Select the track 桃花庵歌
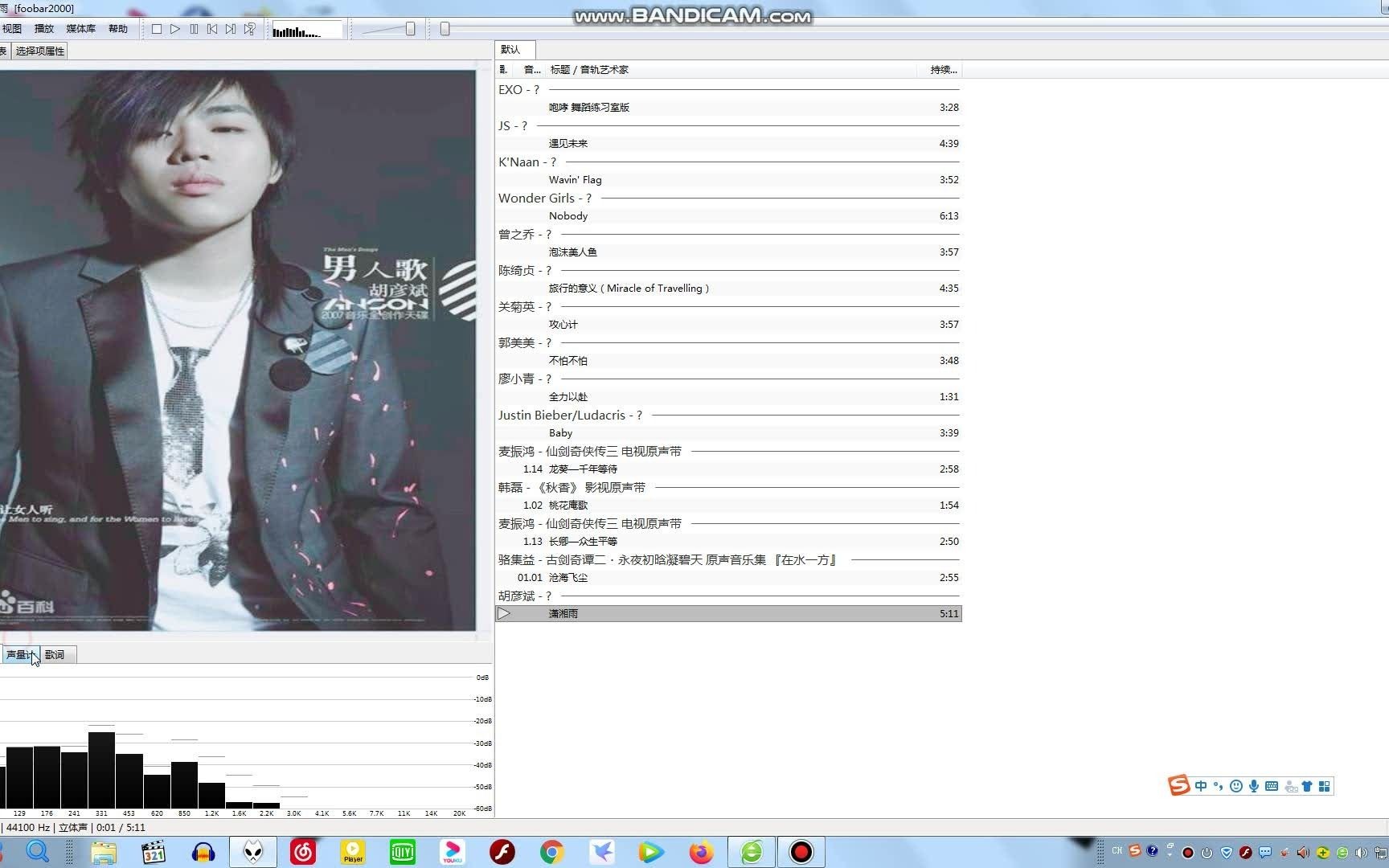The height and width of the screenshot is (868, 1389). (x=728, y=505)
